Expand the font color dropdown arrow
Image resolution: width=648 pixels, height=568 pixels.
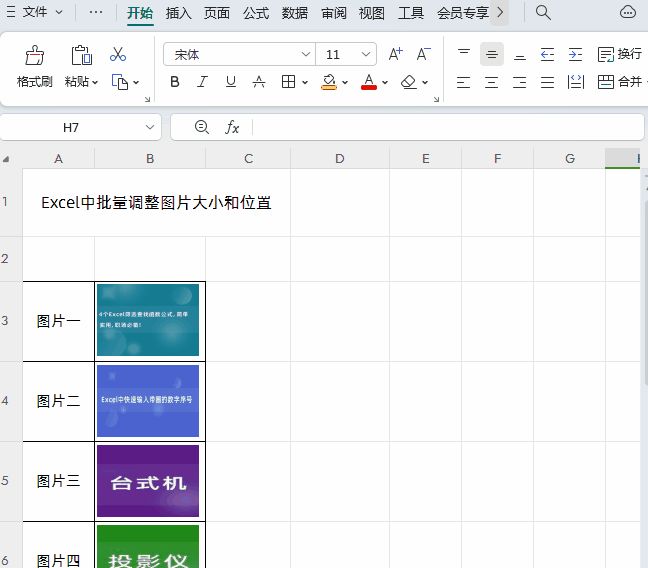pos(385,82)
